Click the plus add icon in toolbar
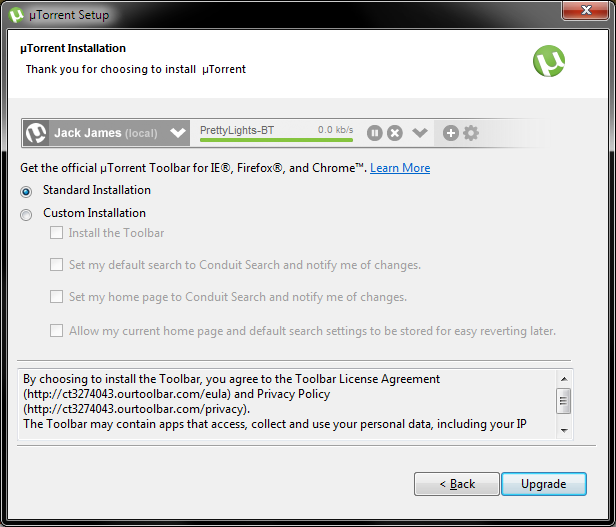This screenshot has height=527, width=616. pyautogui.click(x=451, y=133)
